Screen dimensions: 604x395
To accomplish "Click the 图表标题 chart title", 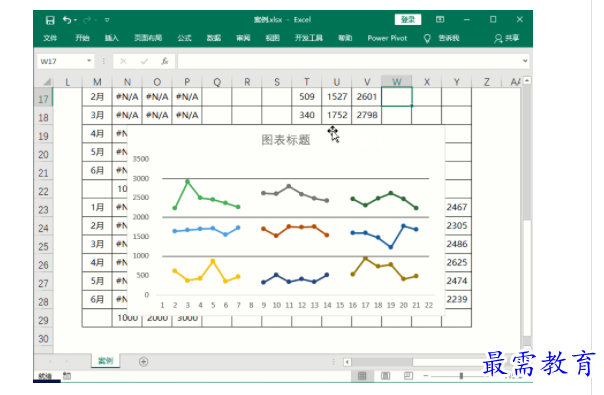I will [285, 140].
